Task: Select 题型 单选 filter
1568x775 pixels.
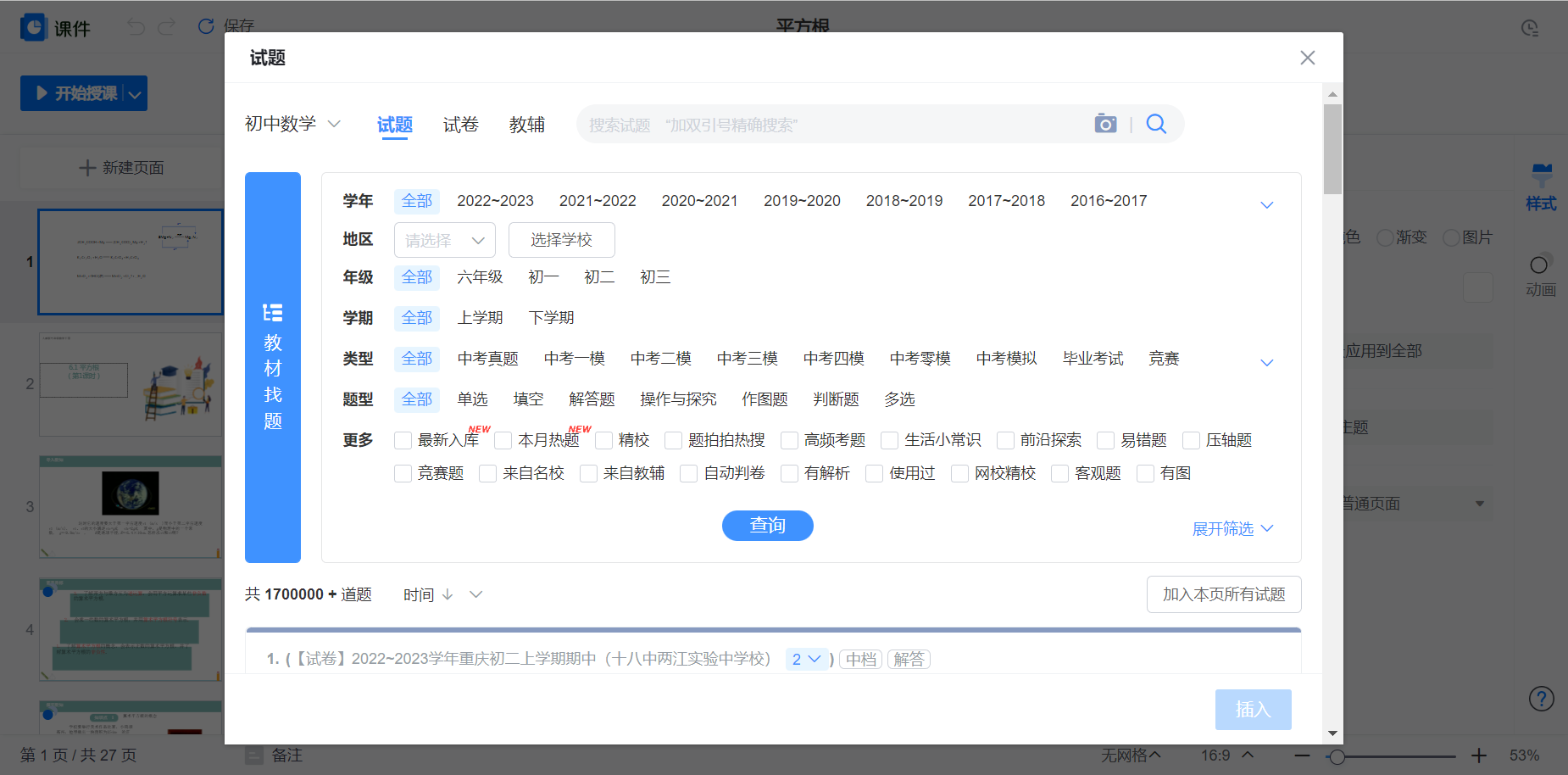Action: click(x=473, y=399)
